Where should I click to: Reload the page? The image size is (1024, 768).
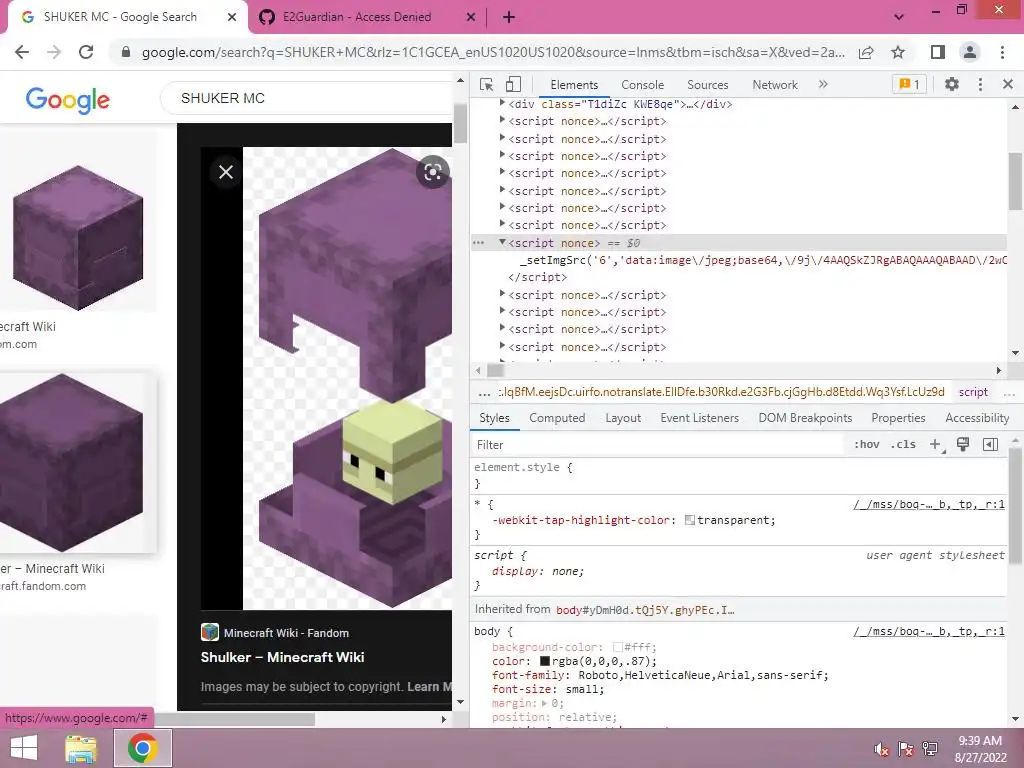tap(86, 52)
